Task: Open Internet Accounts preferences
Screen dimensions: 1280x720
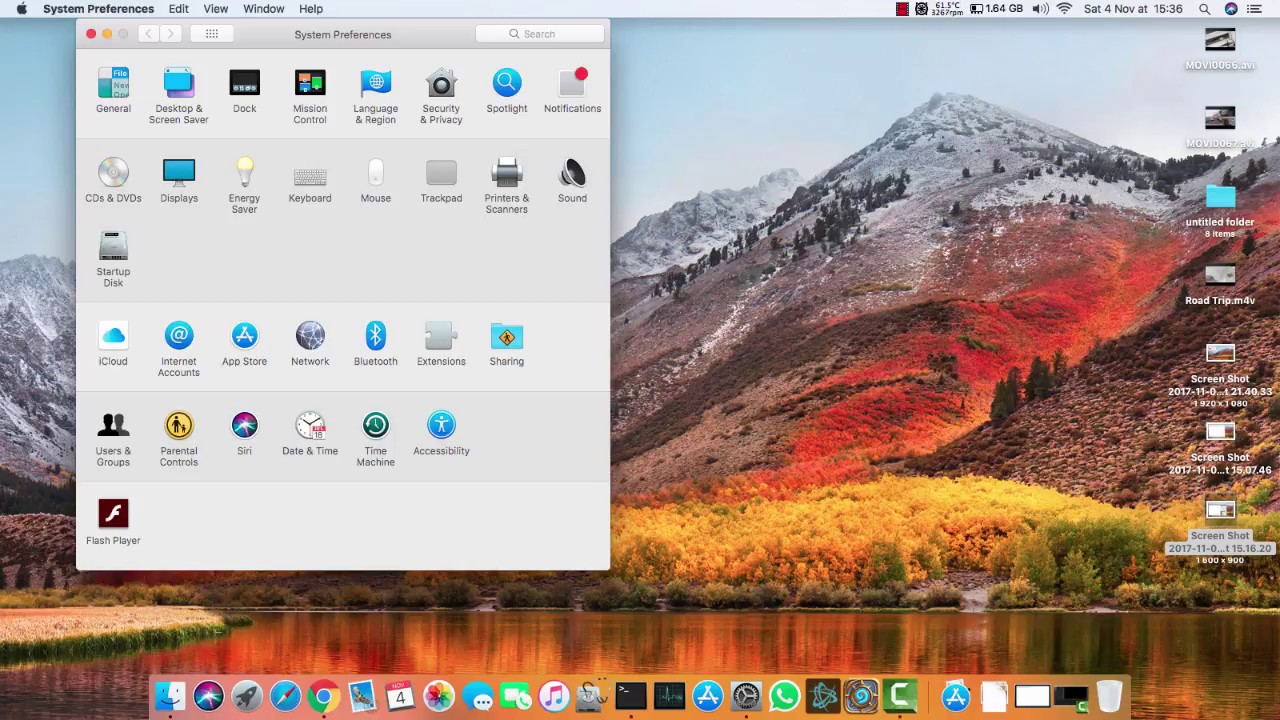Action: 179,350
